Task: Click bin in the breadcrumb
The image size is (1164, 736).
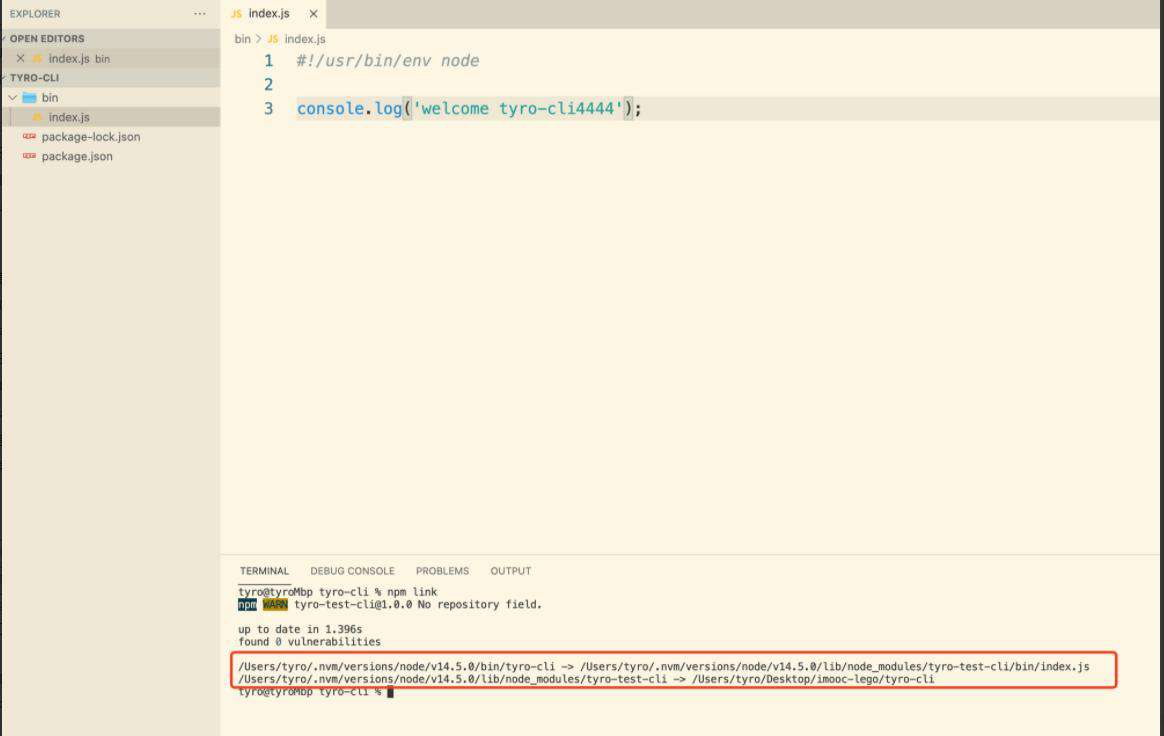Action: (x=243, y=39)
